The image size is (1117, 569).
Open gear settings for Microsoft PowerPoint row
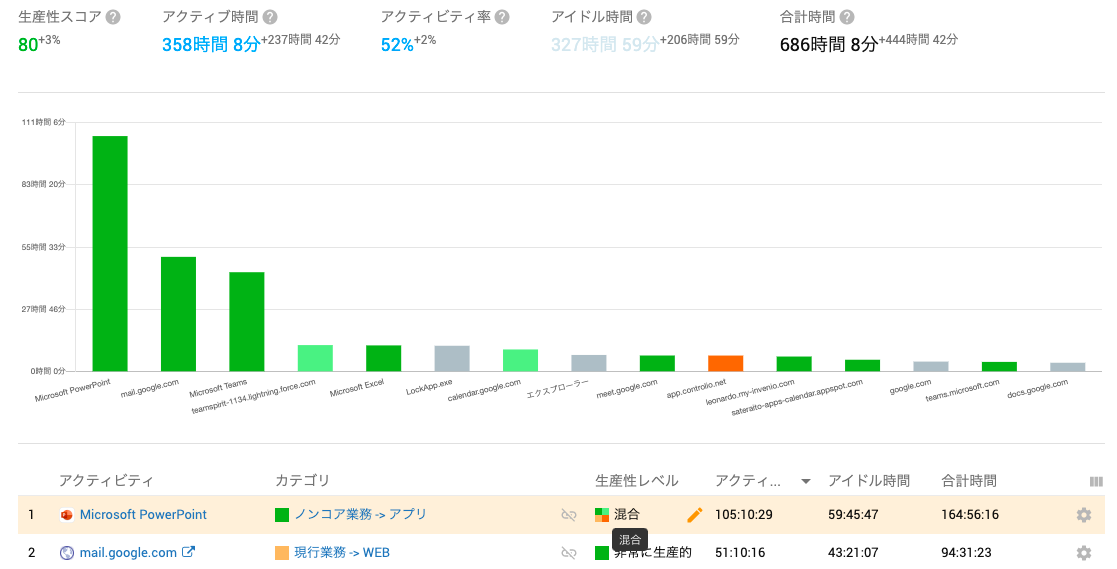[1084, 515]
